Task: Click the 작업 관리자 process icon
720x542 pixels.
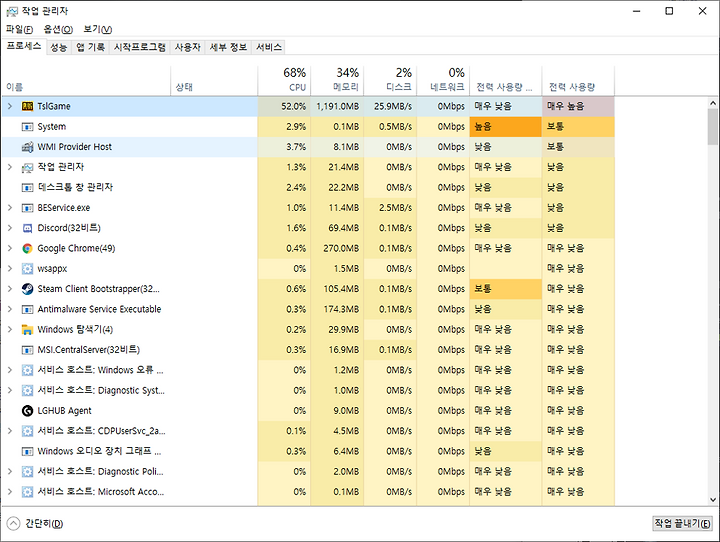Action: [x=28, y=167]
